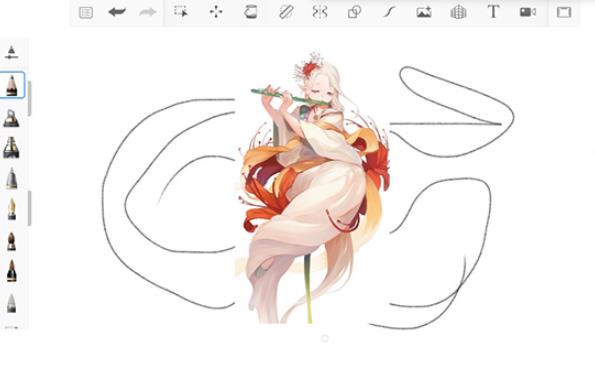Choose the Flood Fill bucket tool
Screen dimensions: 595x366
(250, 12)
